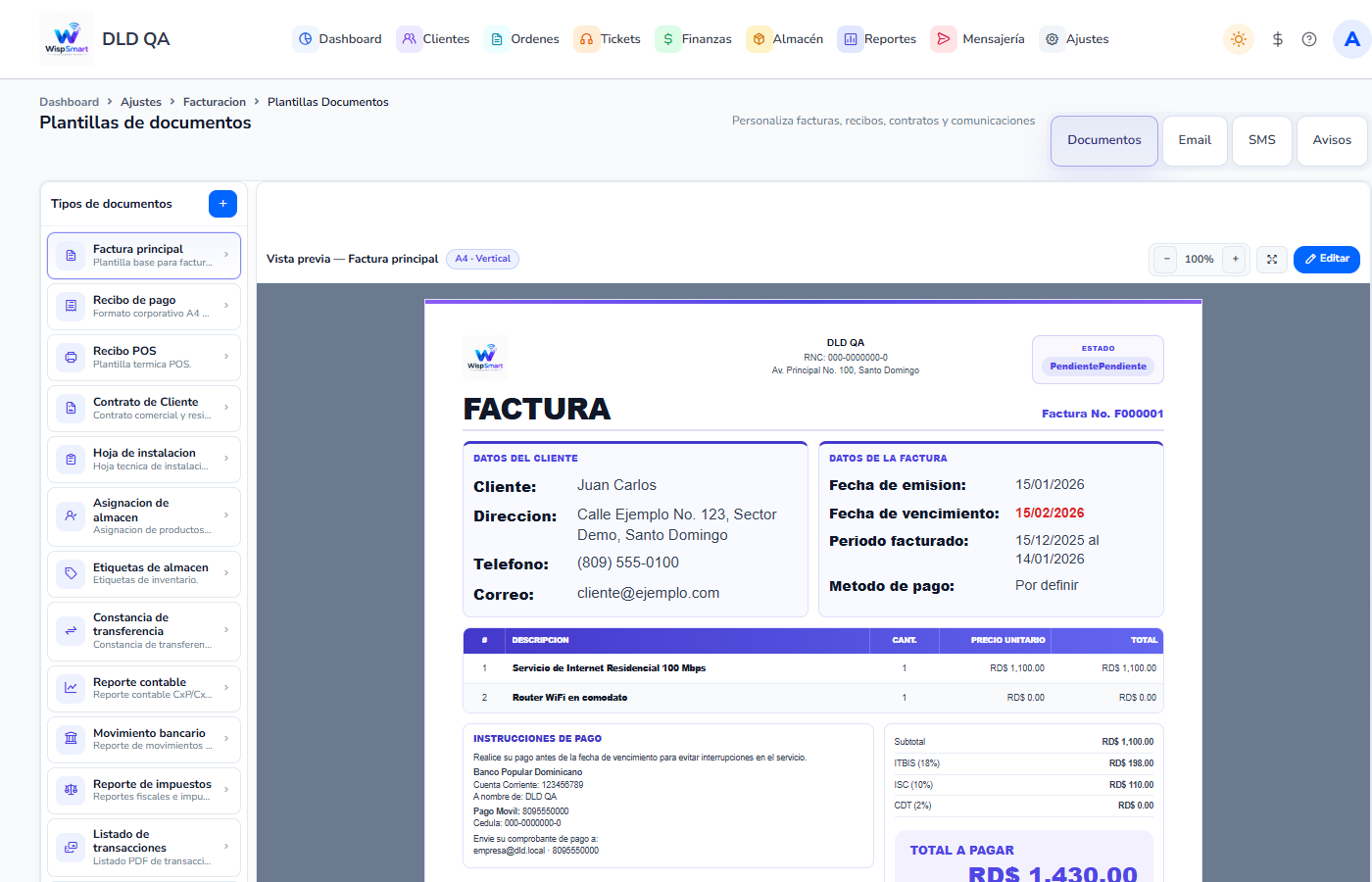1372x882 pixels.
Task: Open the help question mark icon
Action: pyautogui.click(x=1309, y=39)
